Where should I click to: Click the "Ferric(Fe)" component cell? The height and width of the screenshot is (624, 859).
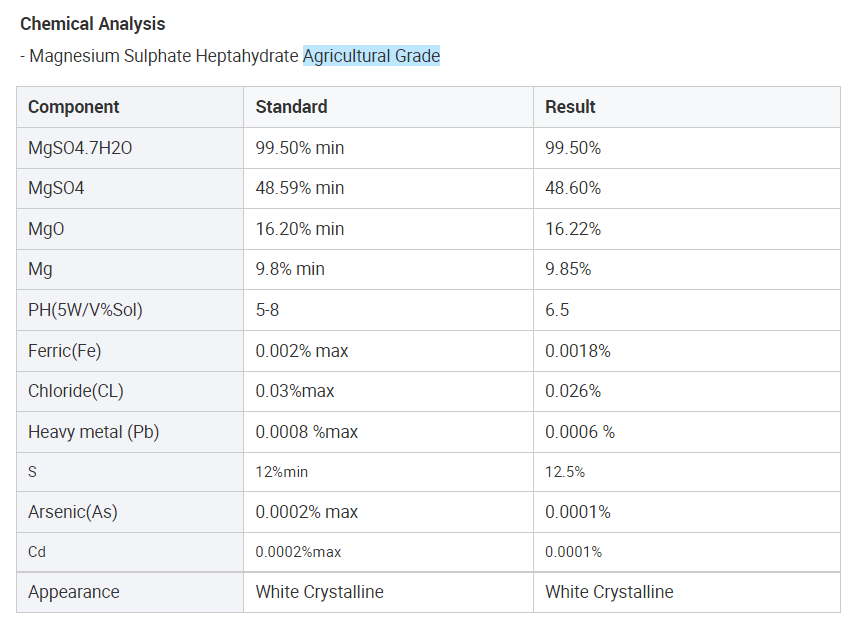coord(64,351)
